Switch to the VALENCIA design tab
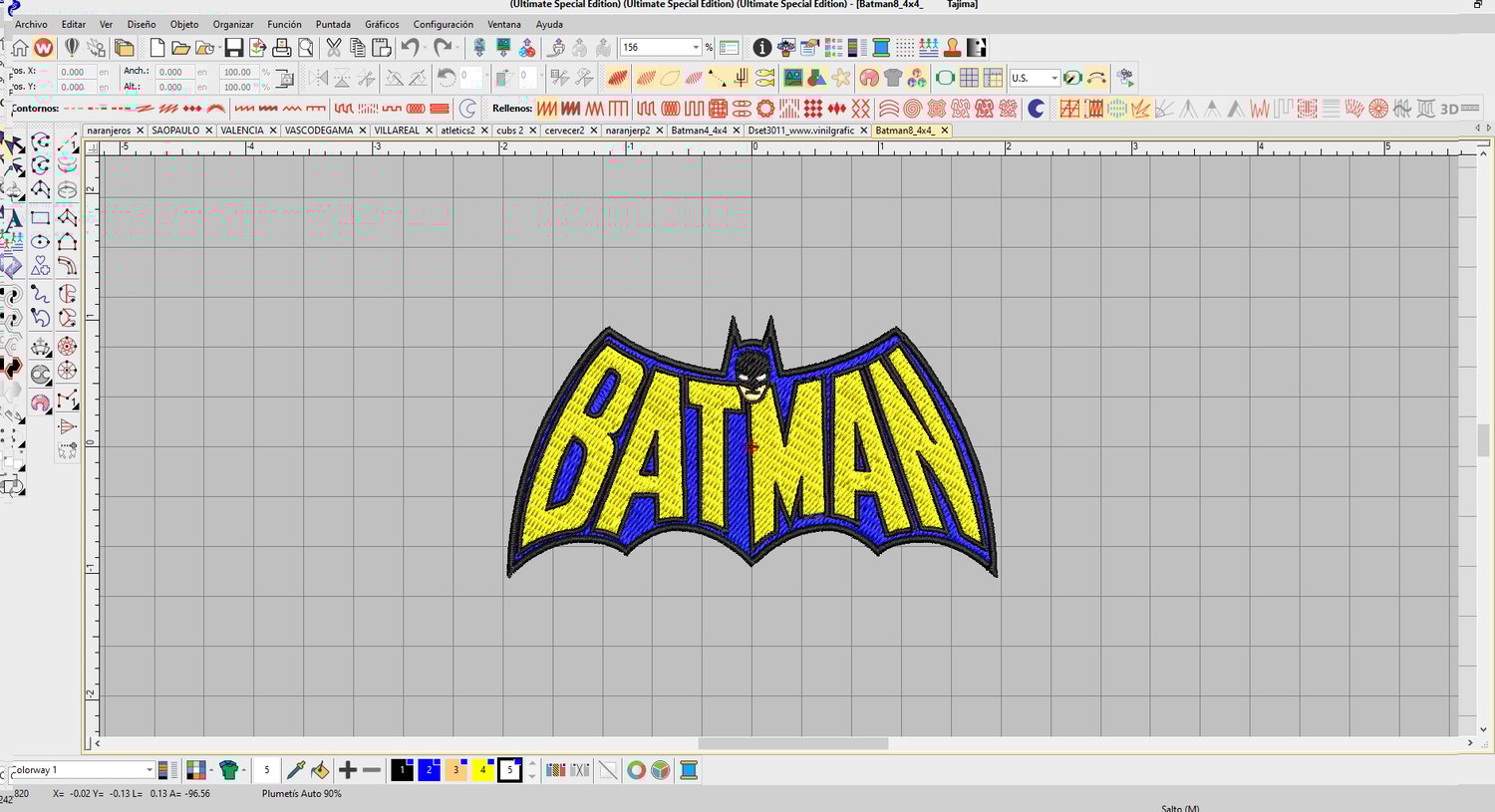Viewport: 1495px width, 812px height. (x=242, y=131)
